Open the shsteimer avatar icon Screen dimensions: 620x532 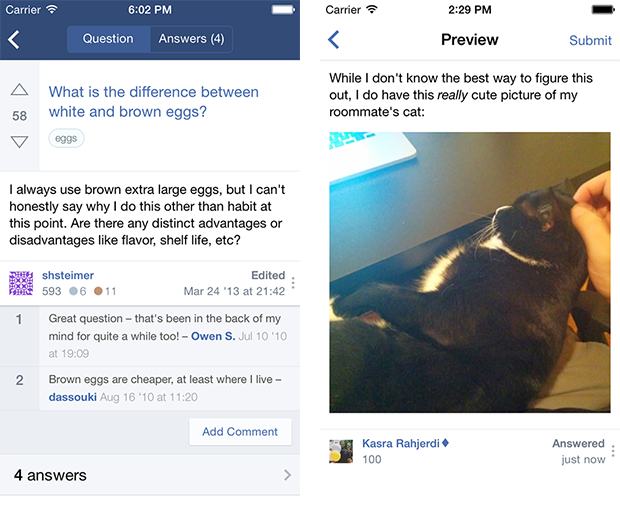tap(21, 283)
